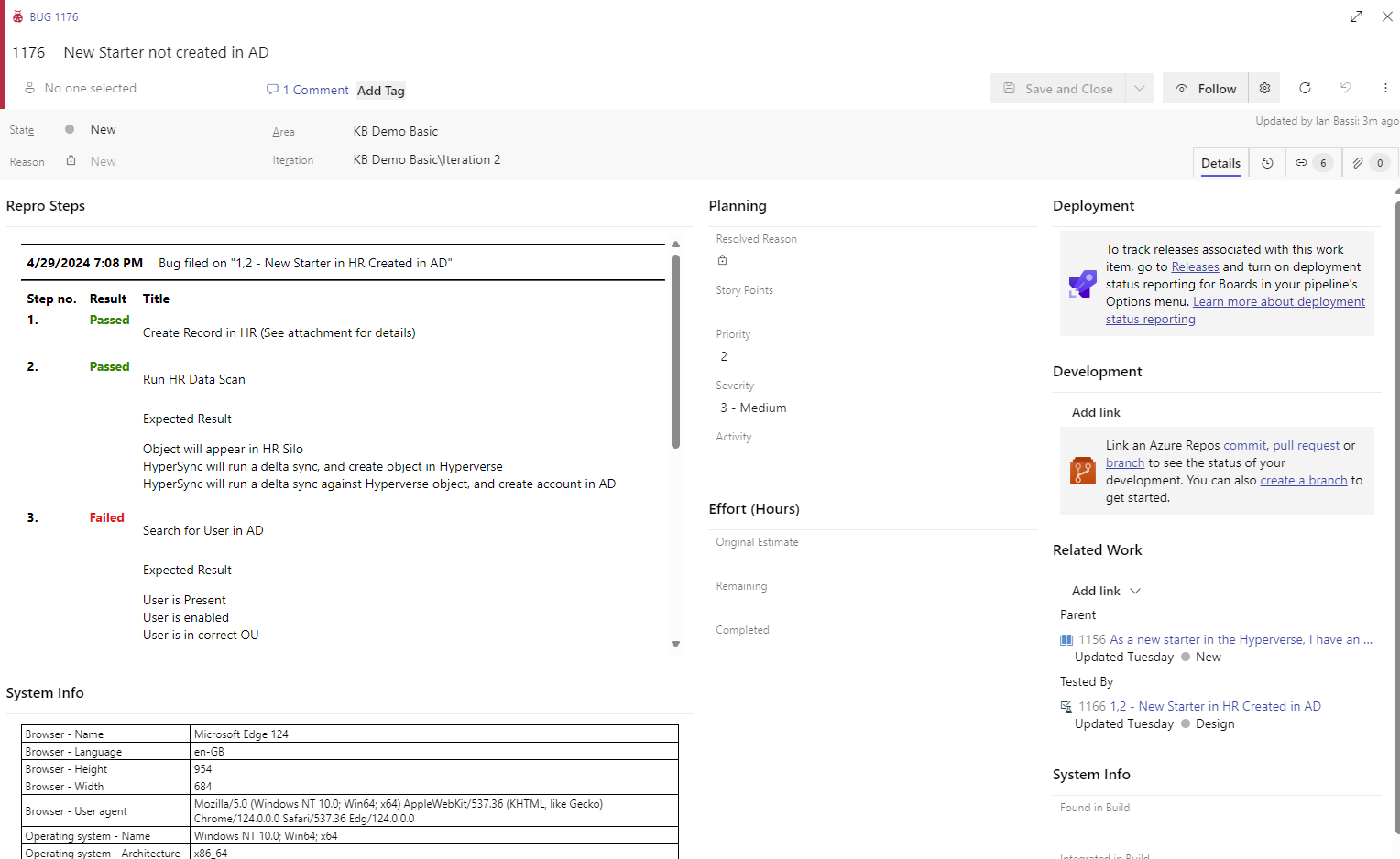Click the Save and Close button

pyautogui.click(x=1058, y=88)
